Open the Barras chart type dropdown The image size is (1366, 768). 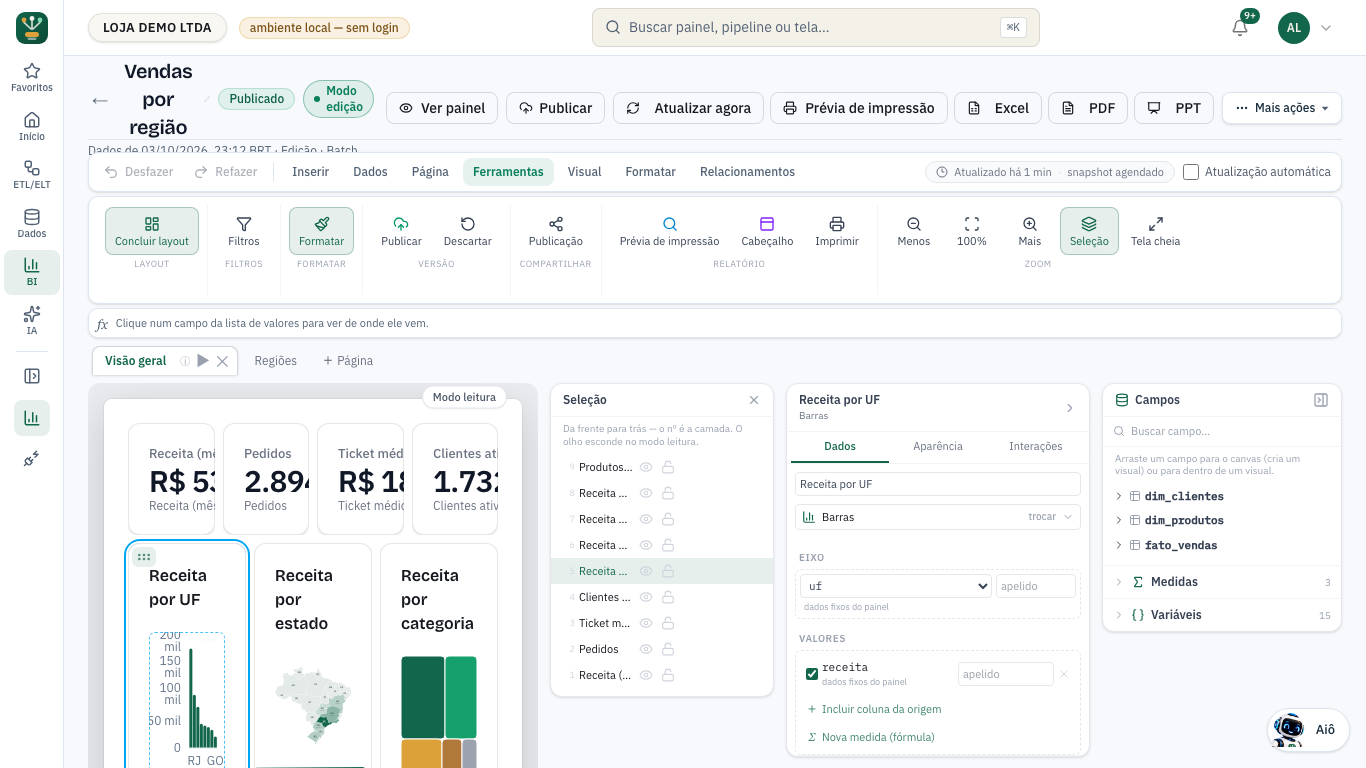click(938, 517)
